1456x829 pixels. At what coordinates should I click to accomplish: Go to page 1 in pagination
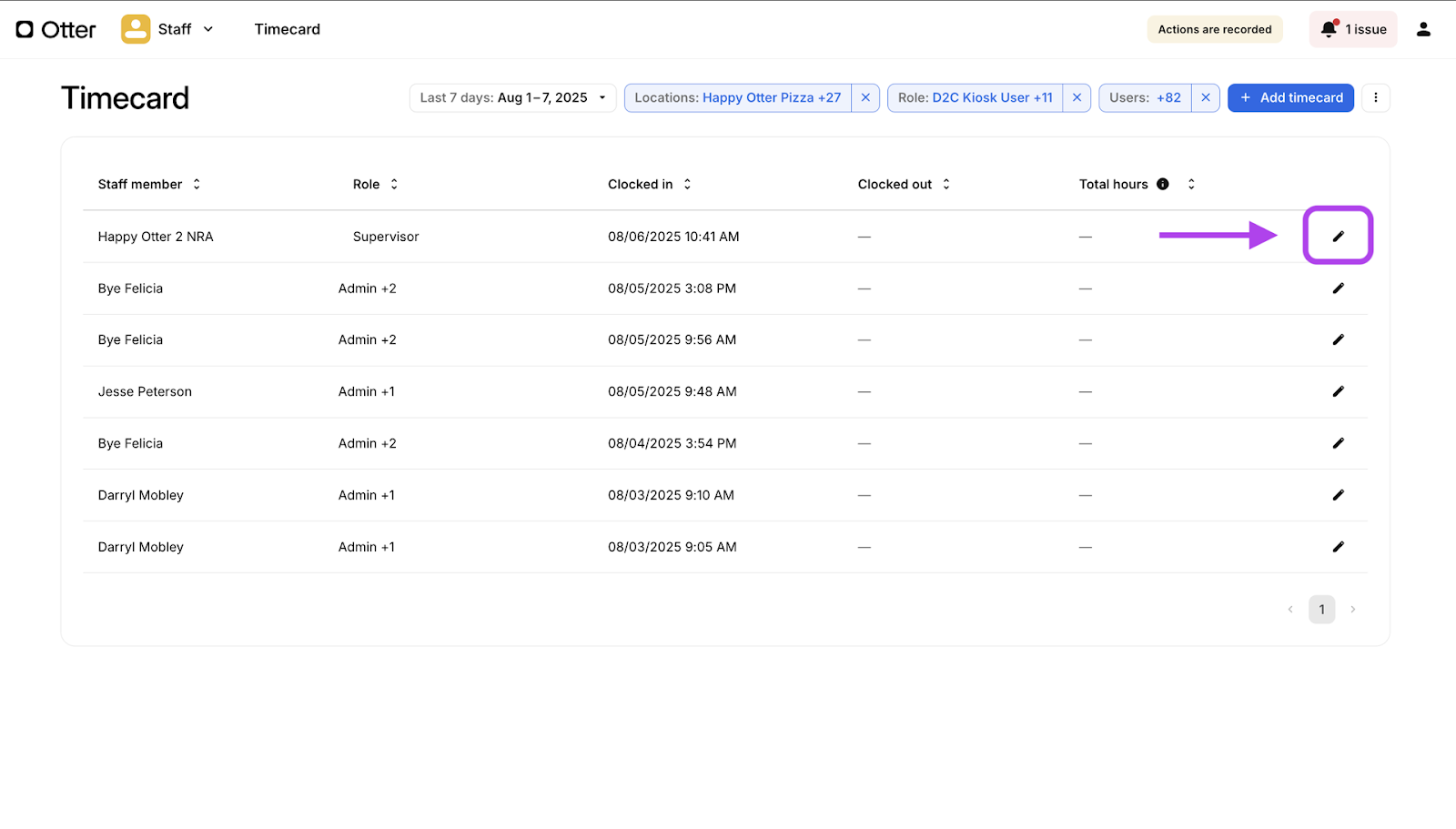[x=1321, y=610]
